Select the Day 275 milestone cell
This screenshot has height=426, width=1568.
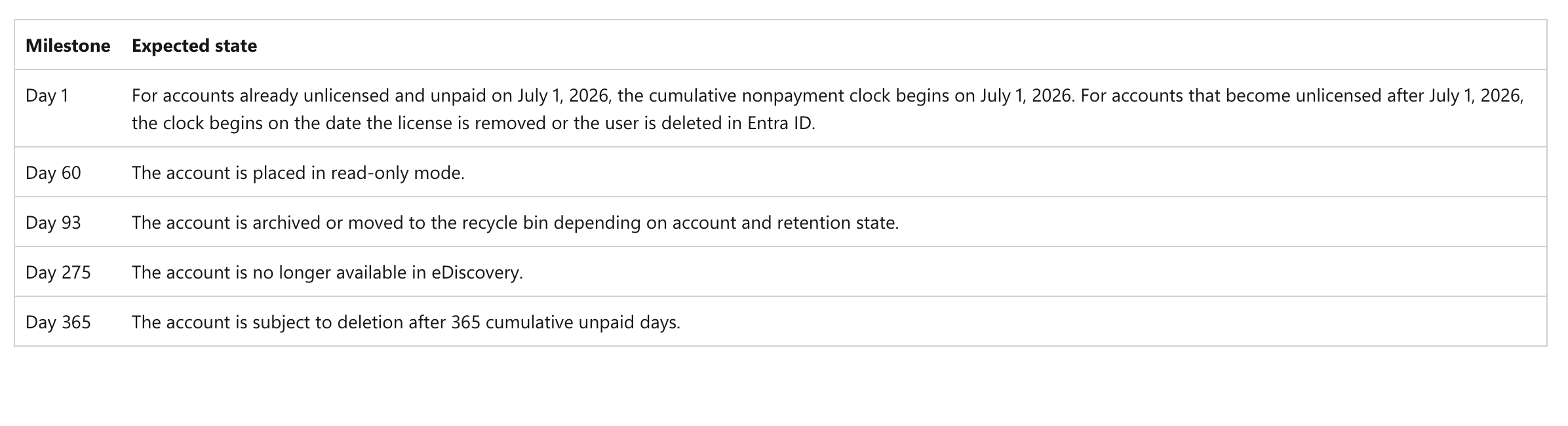pyautogui.click(x=58, y=273)
